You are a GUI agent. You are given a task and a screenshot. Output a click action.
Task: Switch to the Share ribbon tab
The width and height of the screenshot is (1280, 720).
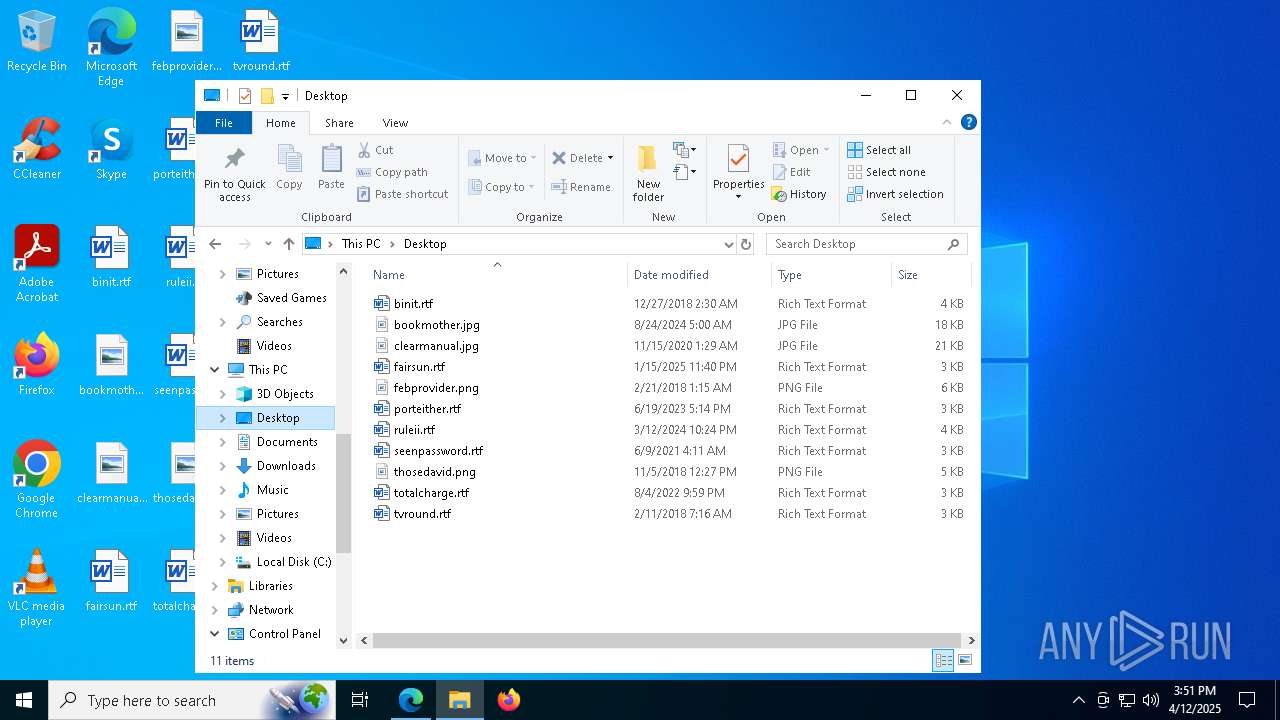tap(339, 123)
